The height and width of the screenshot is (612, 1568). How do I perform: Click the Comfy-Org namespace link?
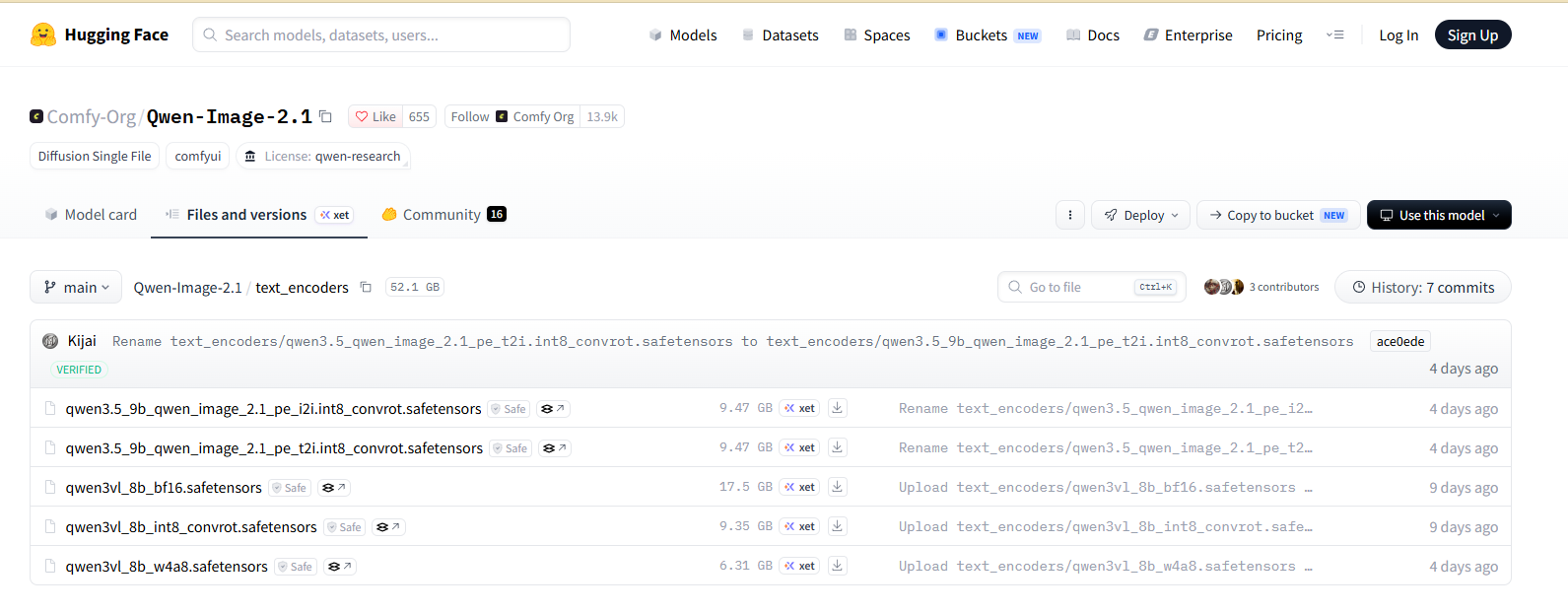[x=92, y=117]
